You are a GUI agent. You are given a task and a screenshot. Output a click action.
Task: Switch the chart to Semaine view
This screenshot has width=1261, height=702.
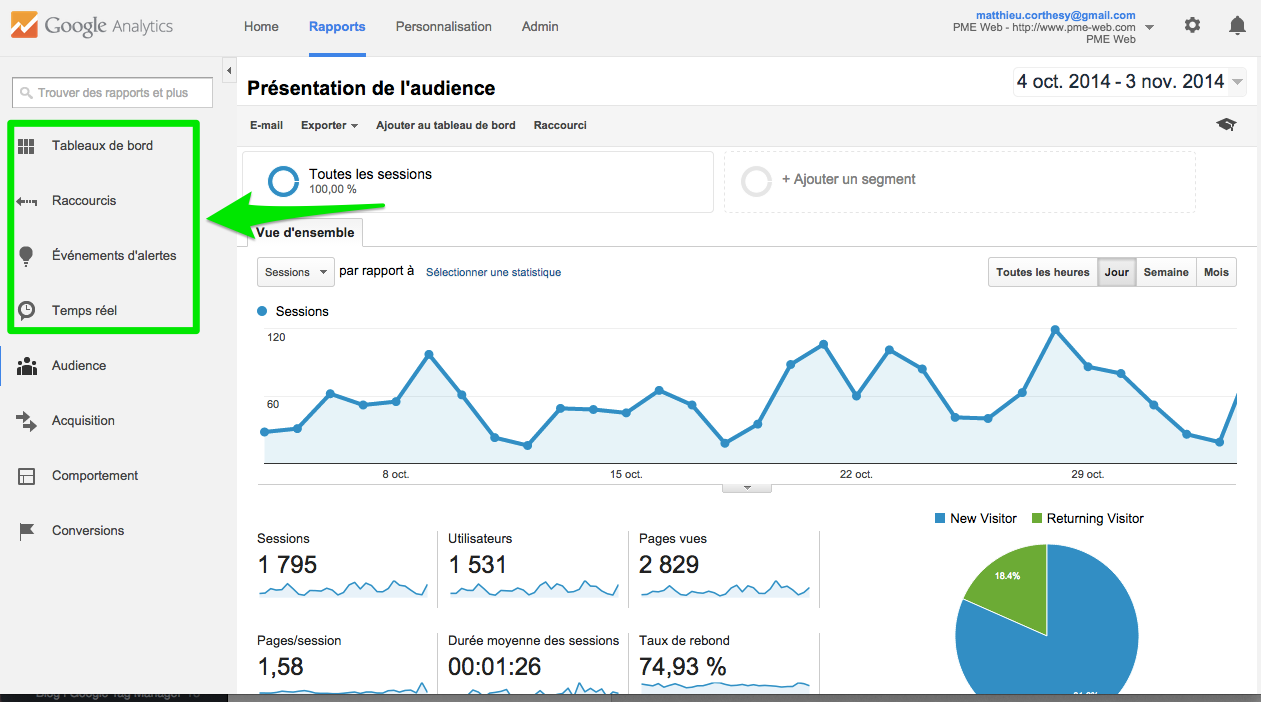pos(1166,272)
